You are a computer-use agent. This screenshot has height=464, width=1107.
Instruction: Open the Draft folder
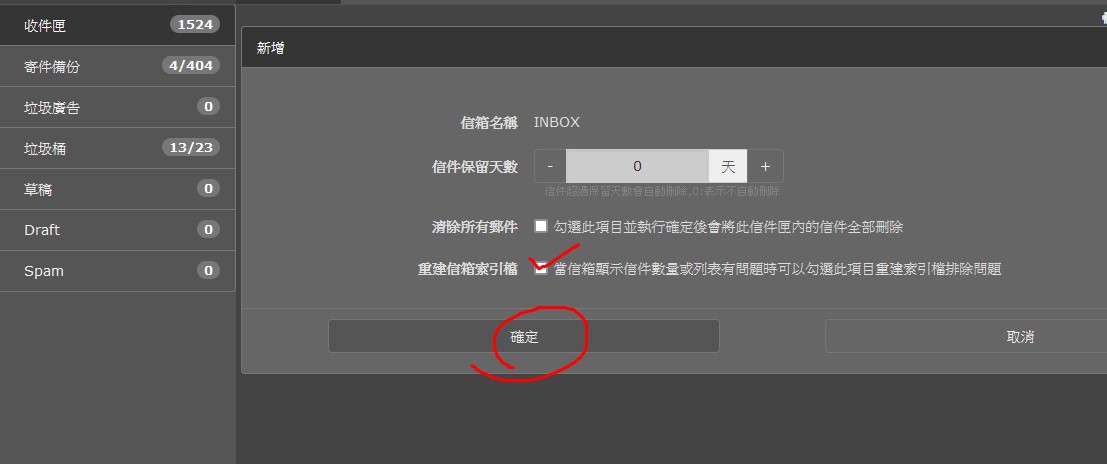click(117, 230)
